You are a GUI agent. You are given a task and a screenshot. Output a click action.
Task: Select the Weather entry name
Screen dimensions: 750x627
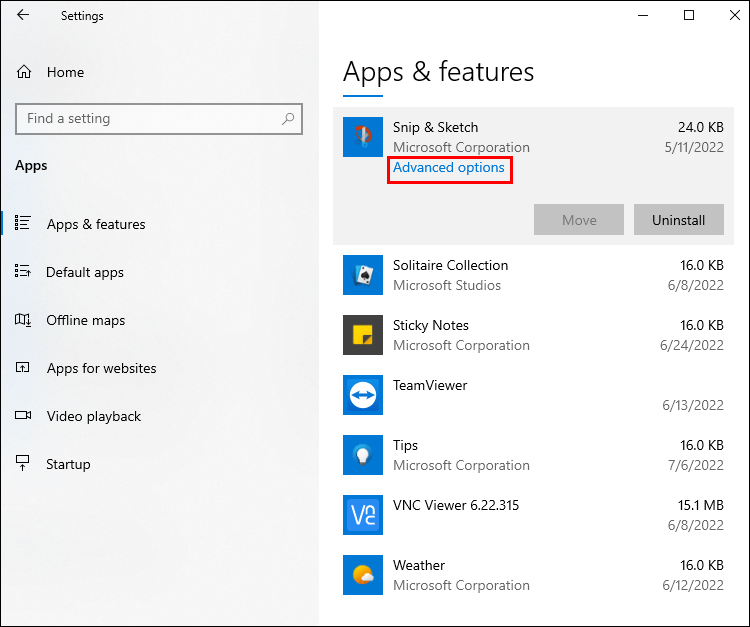coord(419,565)
